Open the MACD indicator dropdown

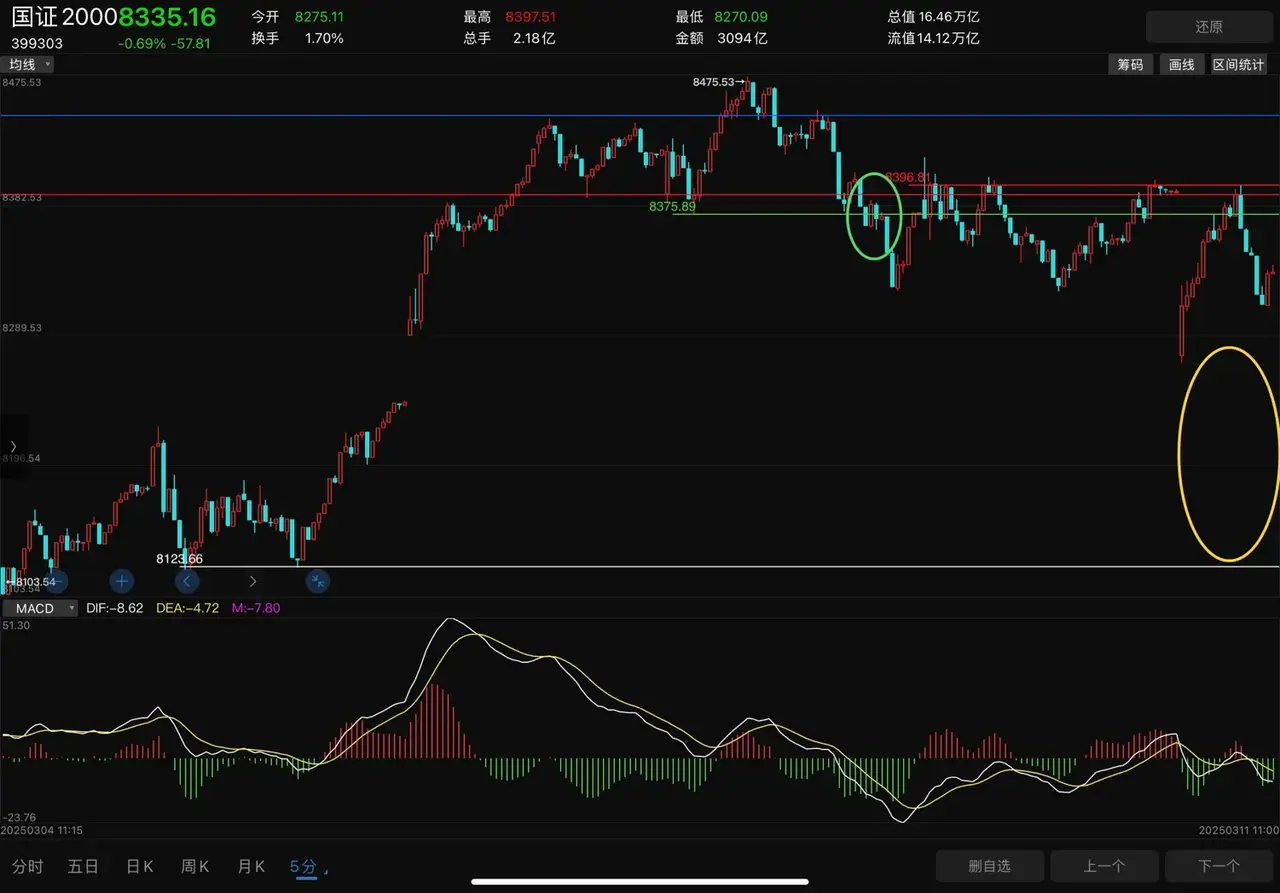pos(40,608)
